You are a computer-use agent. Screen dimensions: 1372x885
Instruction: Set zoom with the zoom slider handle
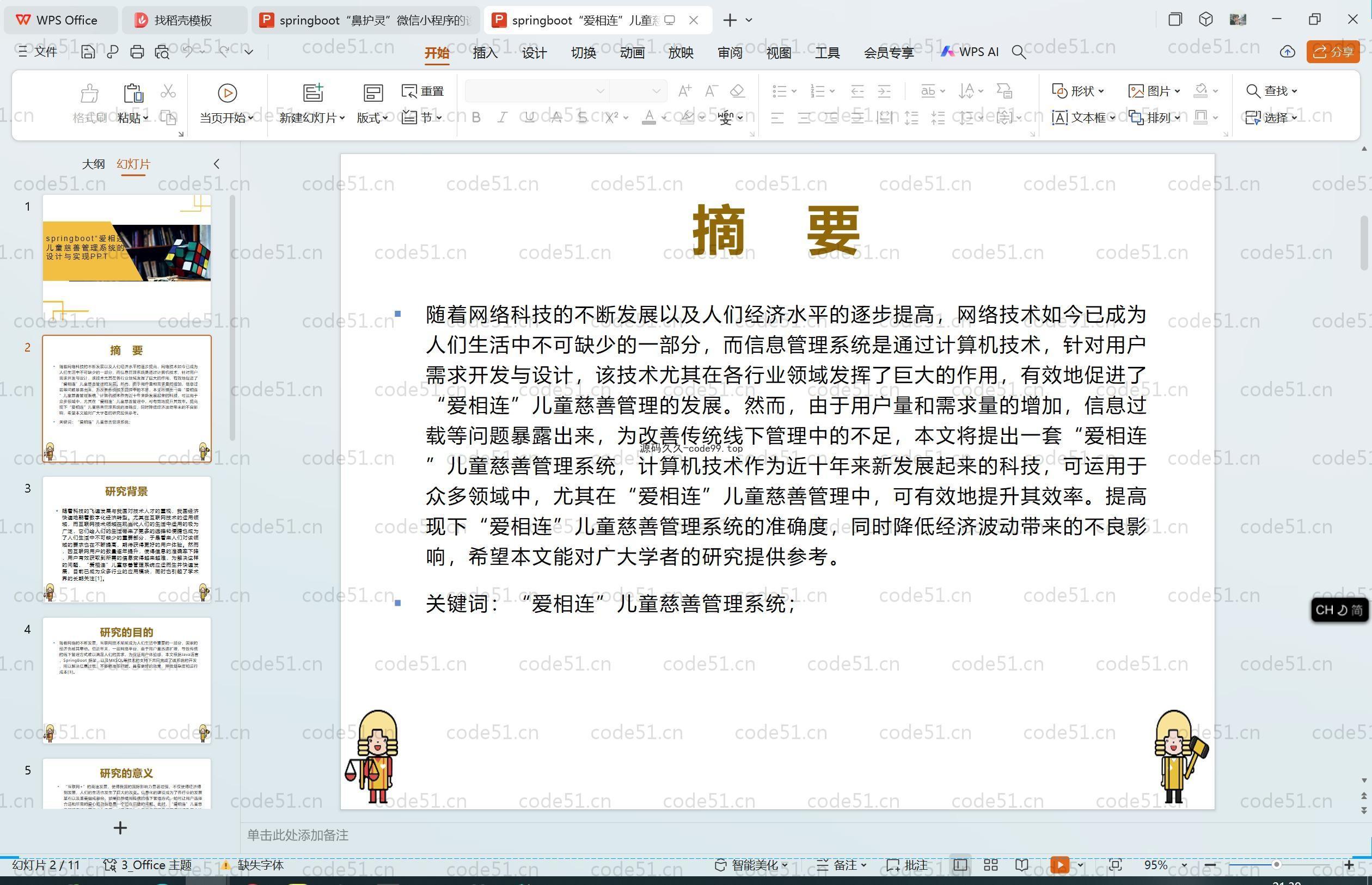click(x=1276, y=864)
